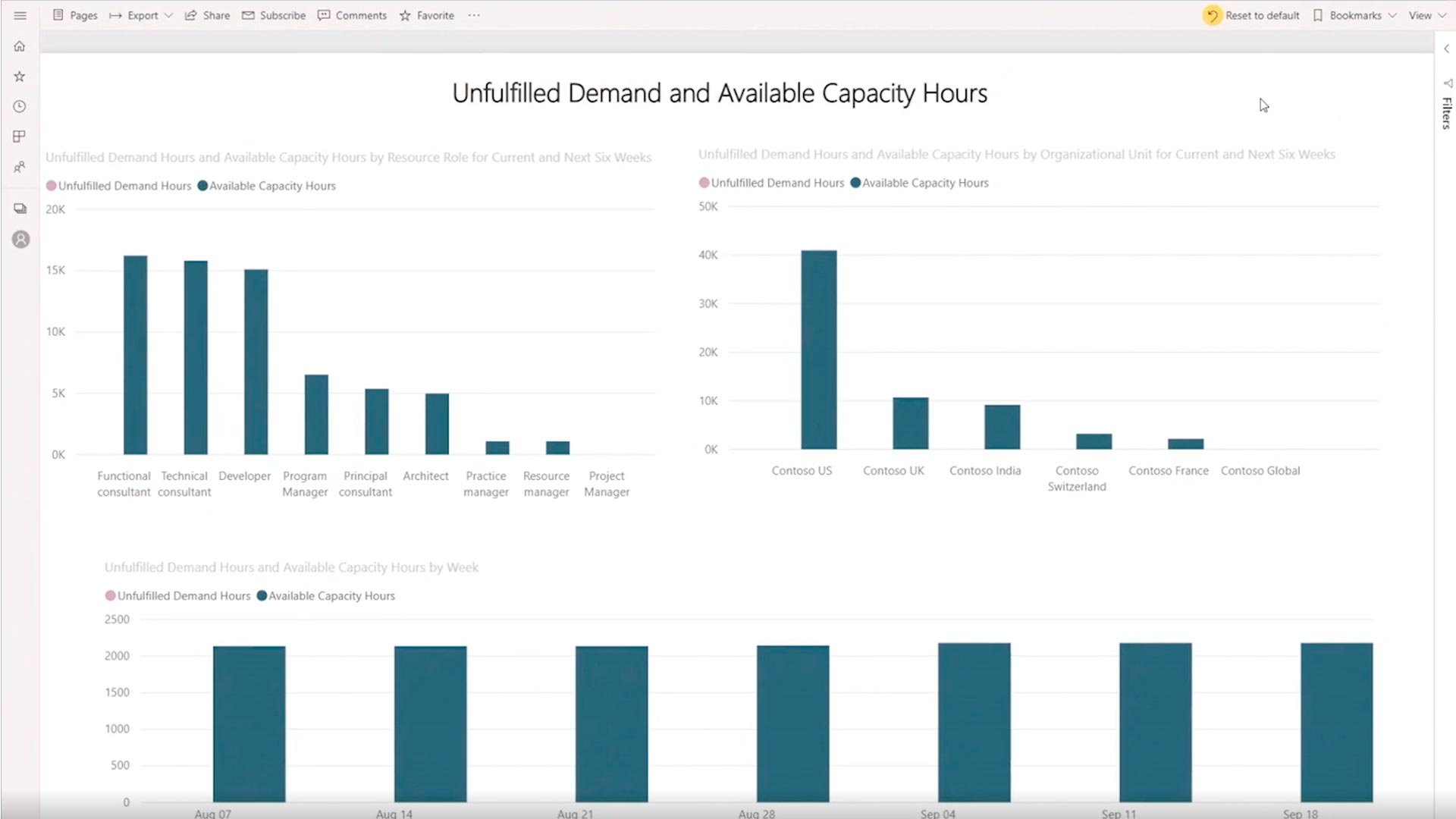Expand the Export dropdown
This screenshot has height=819, width=1456.
pos(142,15)
